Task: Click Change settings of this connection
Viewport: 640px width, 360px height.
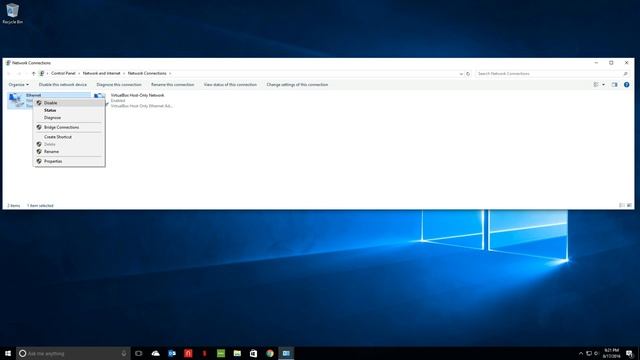Action: pyautogui.click(x=297, y=84)
